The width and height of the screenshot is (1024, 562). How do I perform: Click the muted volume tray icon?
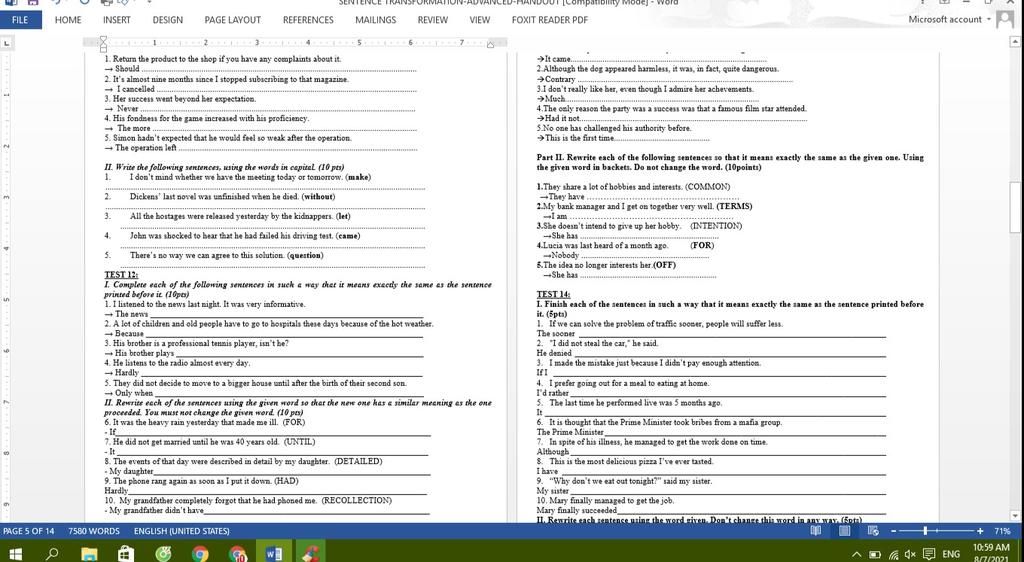(910, 555)
